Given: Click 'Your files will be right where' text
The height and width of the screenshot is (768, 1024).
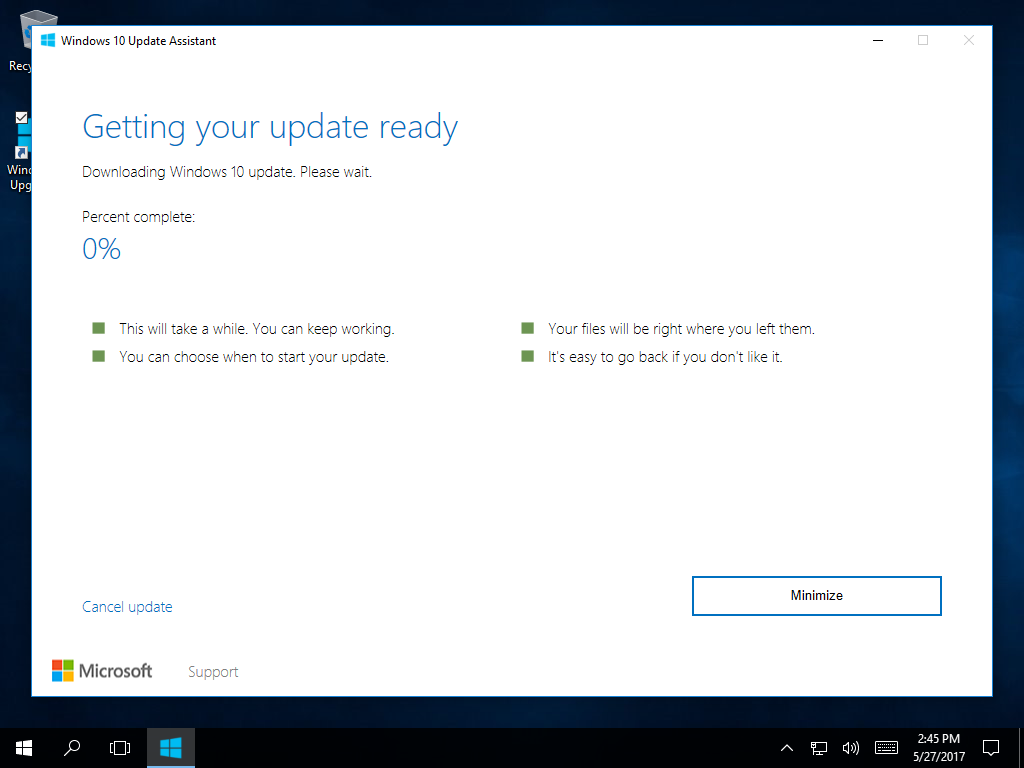Looking at the screenshot, I should [x=681, y=328].
